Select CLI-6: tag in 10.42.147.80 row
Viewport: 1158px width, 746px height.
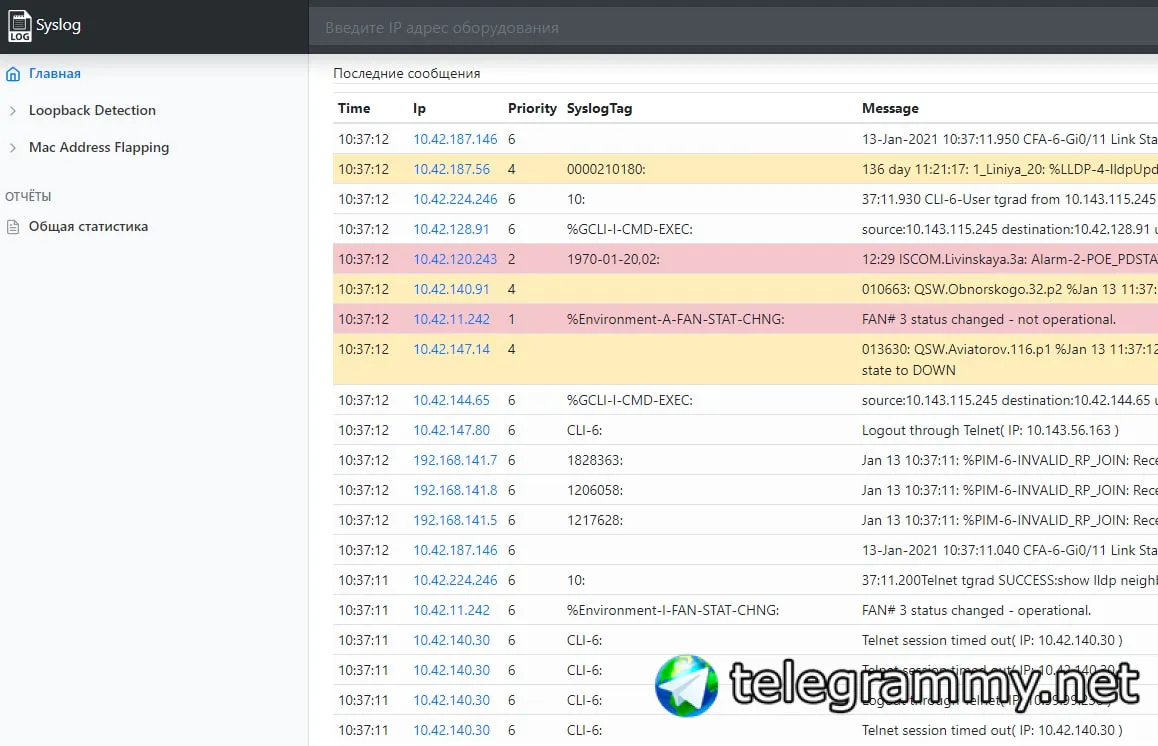584,431
